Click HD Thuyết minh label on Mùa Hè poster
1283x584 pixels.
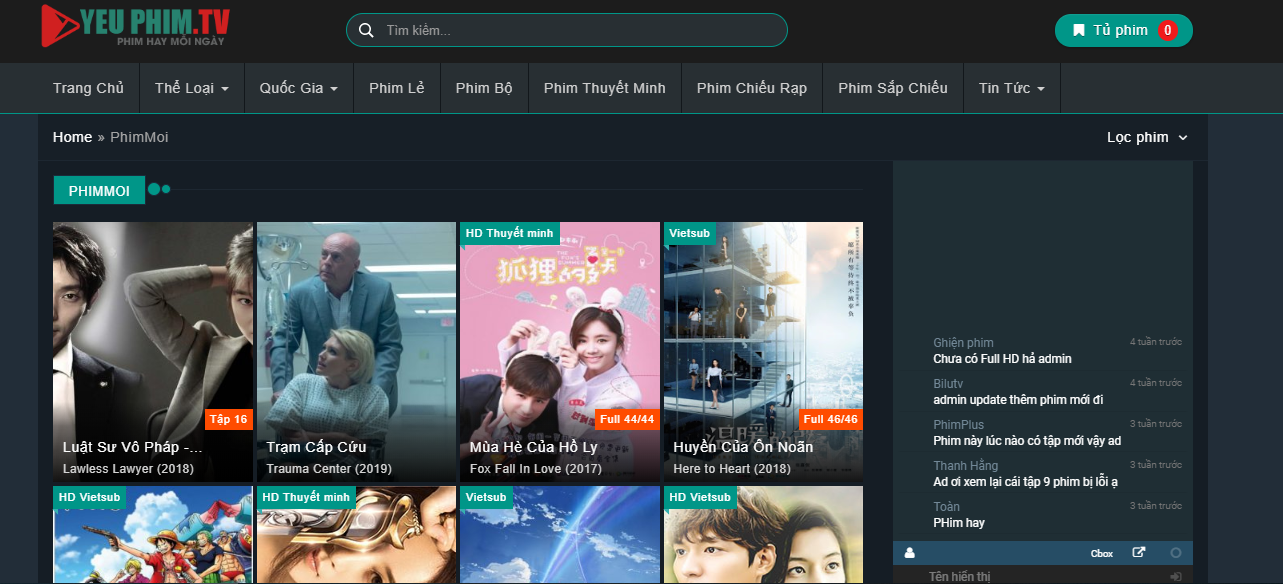point(509,233)
